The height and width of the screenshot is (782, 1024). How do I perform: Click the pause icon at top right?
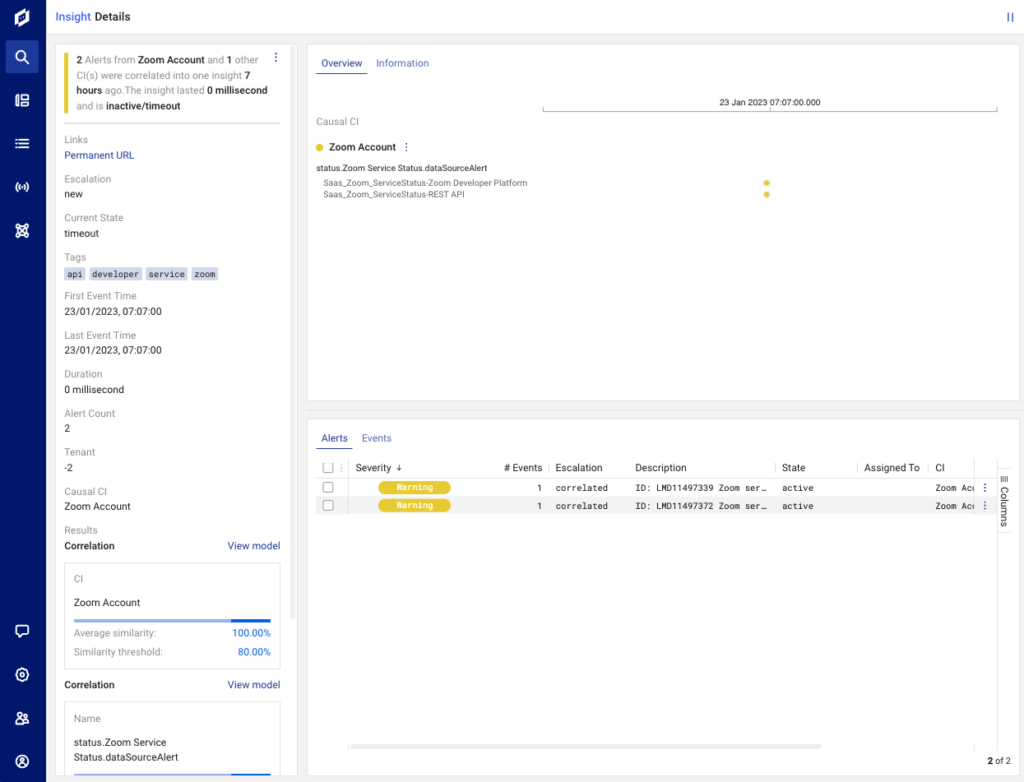tap(1010, 18)
